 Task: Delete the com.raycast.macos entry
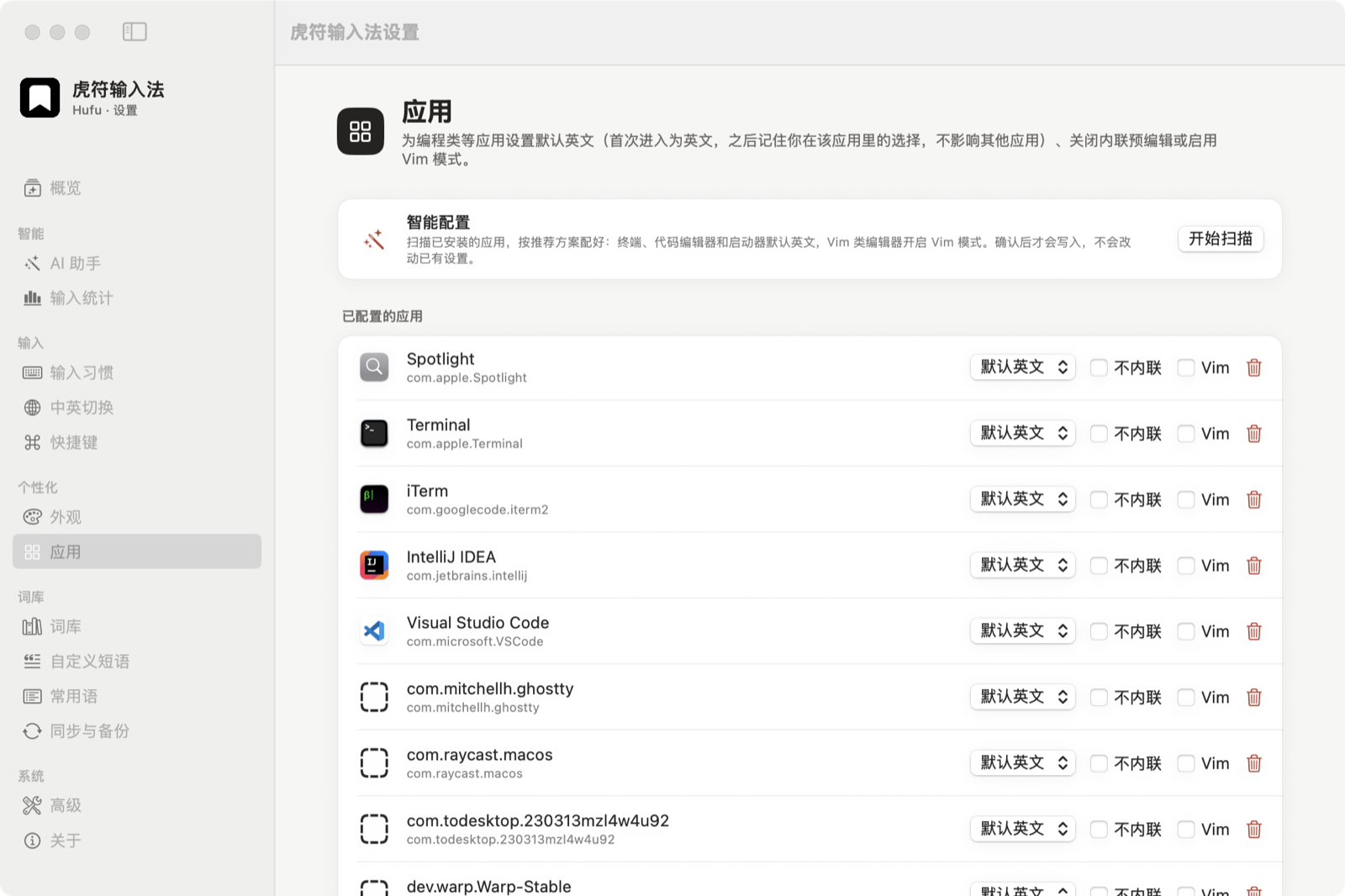click(x=1254, y=763)
